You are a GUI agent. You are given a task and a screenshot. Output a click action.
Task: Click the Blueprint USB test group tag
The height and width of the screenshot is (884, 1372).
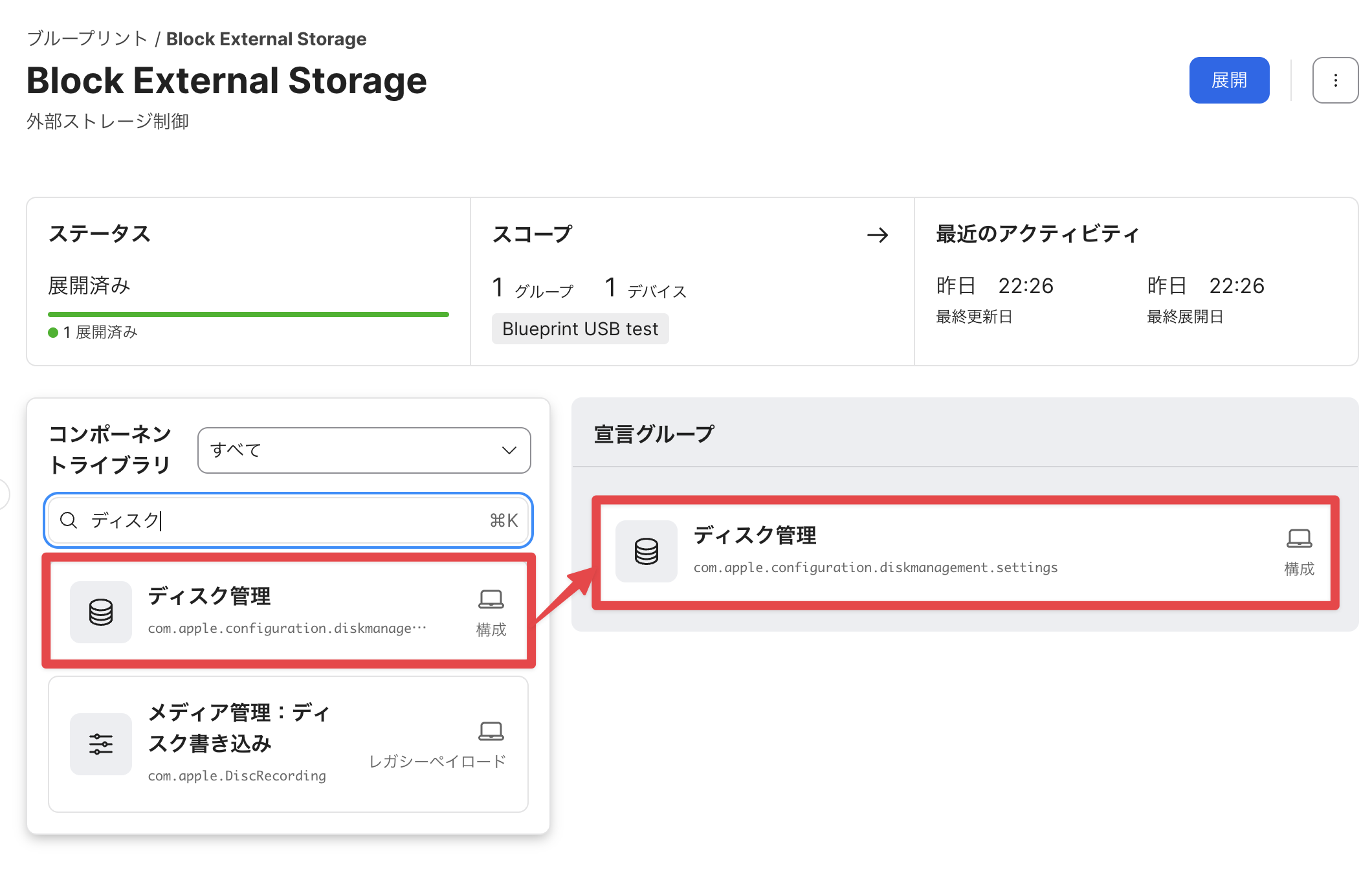pos(580,329)
